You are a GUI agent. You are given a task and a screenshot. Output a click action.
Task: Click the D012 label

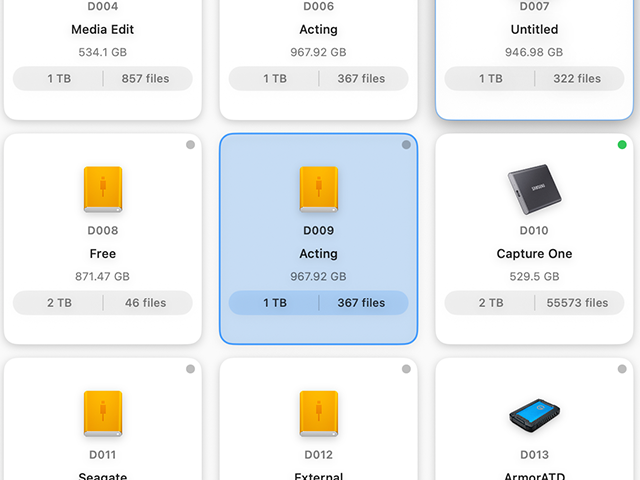click(319, 455)
